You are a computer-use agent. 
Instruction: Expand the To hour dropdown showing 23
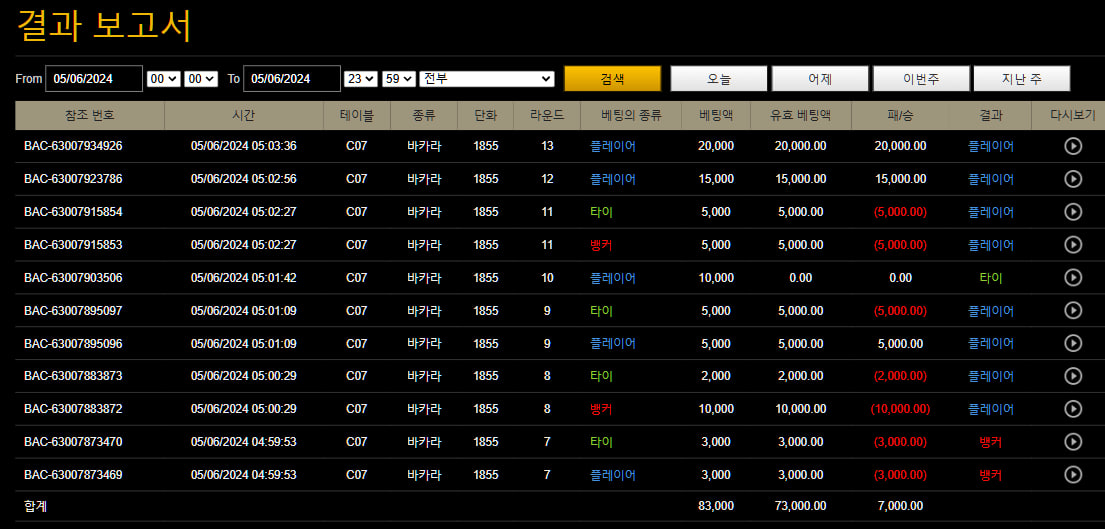pos(361,79)
